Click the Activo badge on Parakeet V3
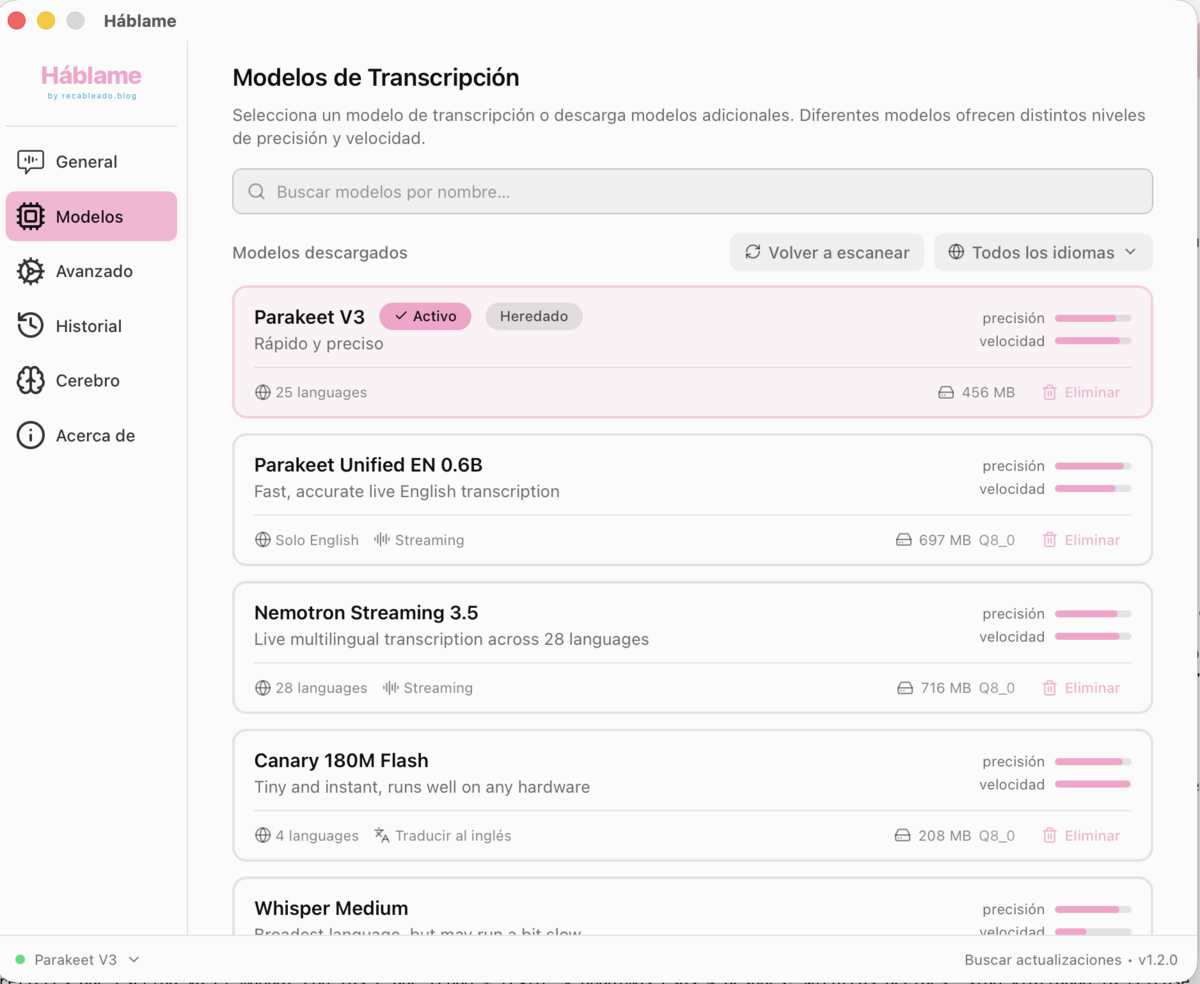 (x=425, y=316)
